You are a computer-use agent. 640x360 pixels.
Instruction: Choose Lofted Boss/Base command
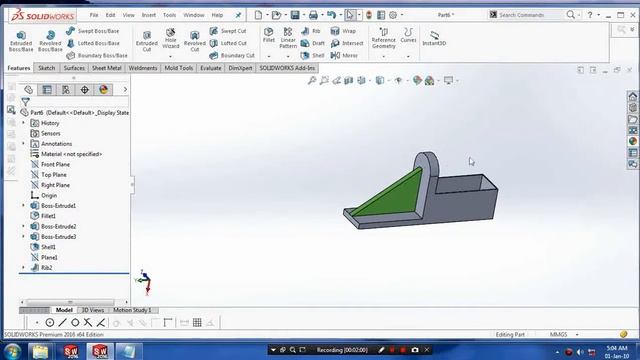point(93,43)
